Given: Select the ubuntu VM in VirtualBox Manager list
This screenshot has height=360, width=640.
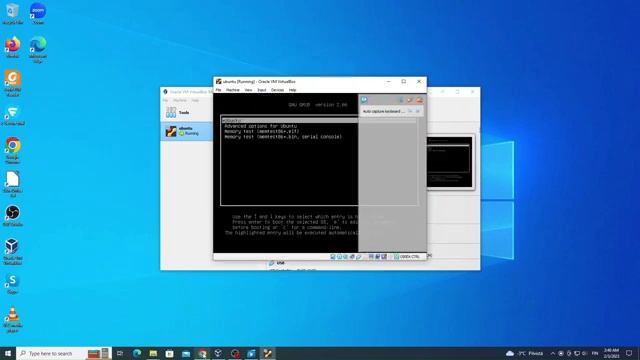Looking at the screenshot, I should (186, 131).
